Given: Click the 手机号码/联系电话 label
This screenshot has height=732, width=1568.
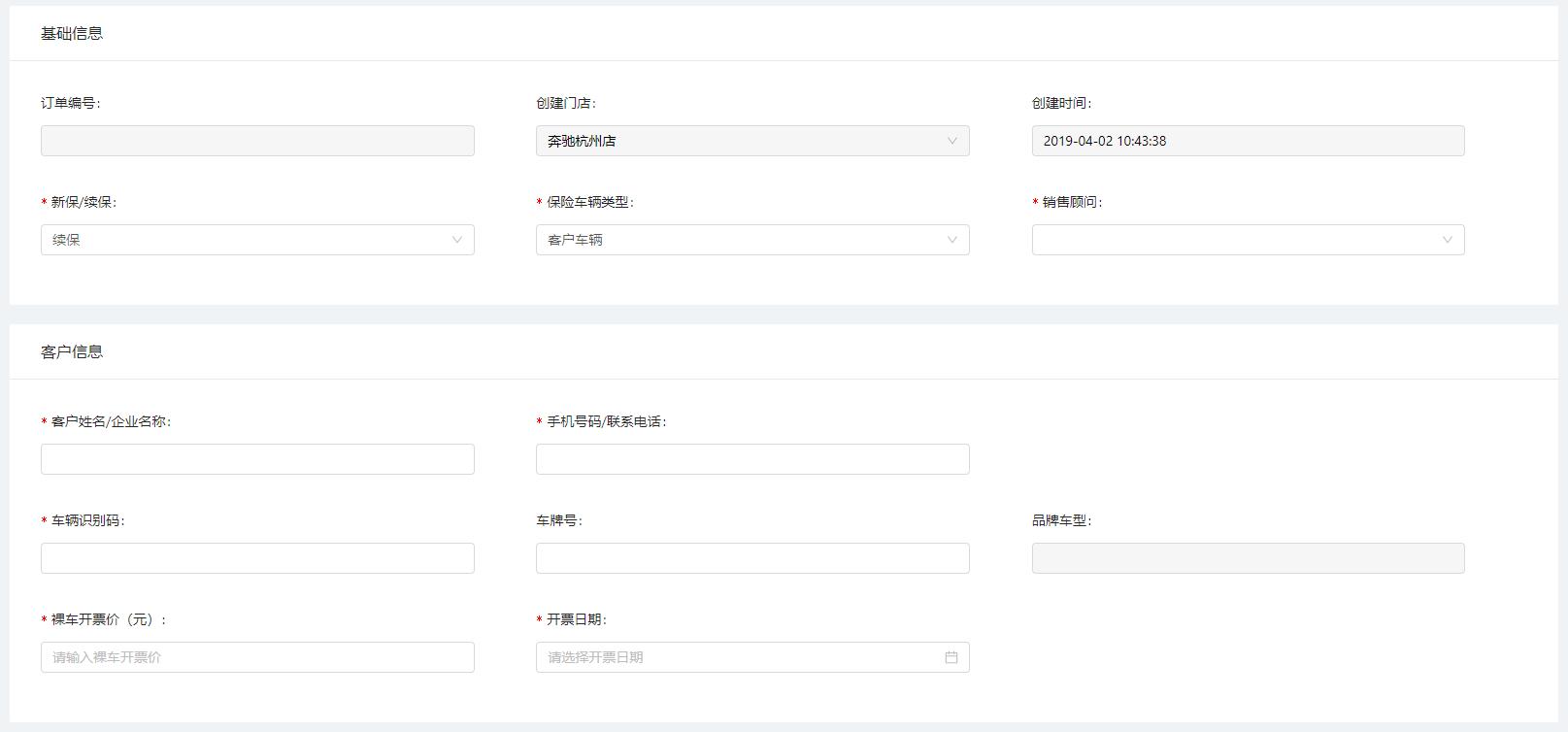Looking at the screenshot, I should (x=606, y=421).
